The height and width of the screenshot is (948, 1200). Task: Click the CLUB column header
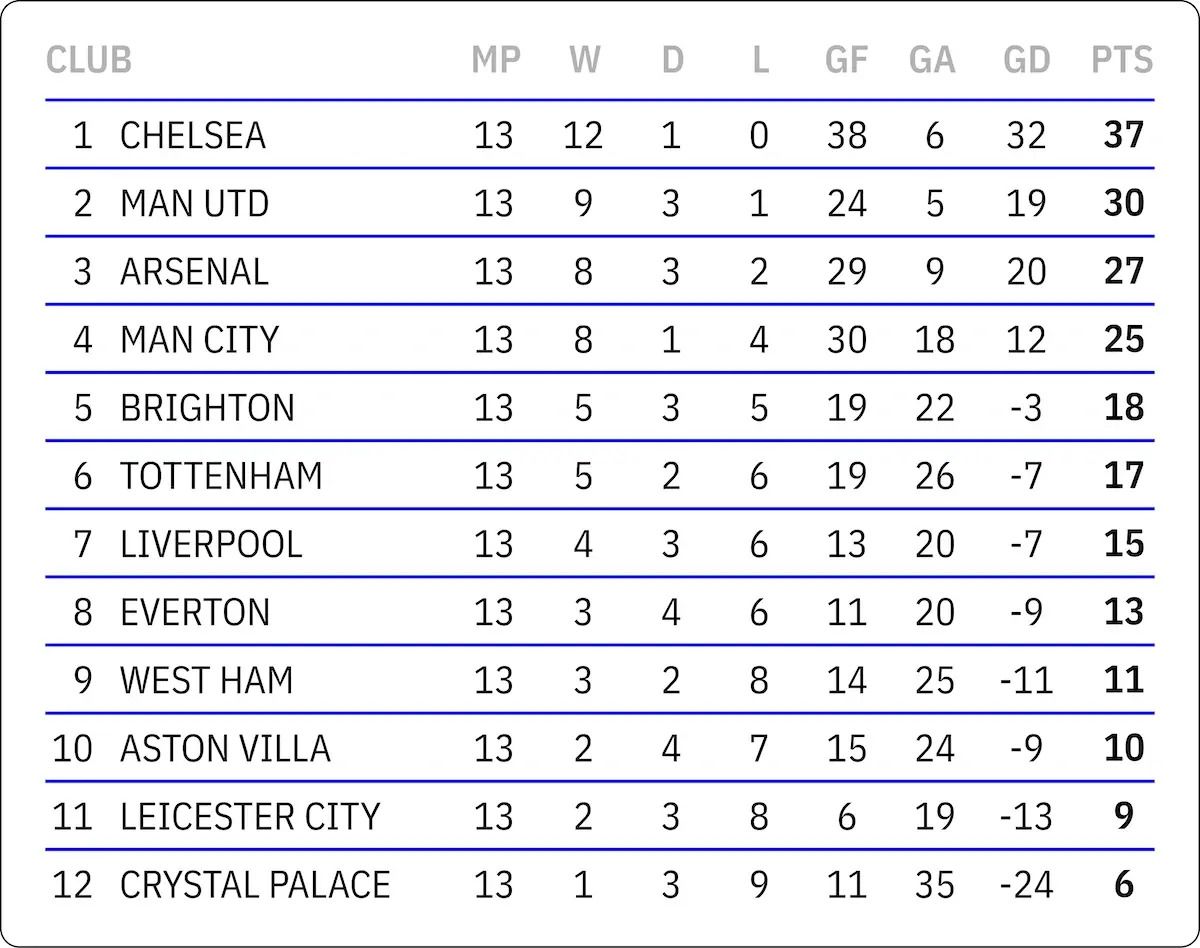point(89,60)
